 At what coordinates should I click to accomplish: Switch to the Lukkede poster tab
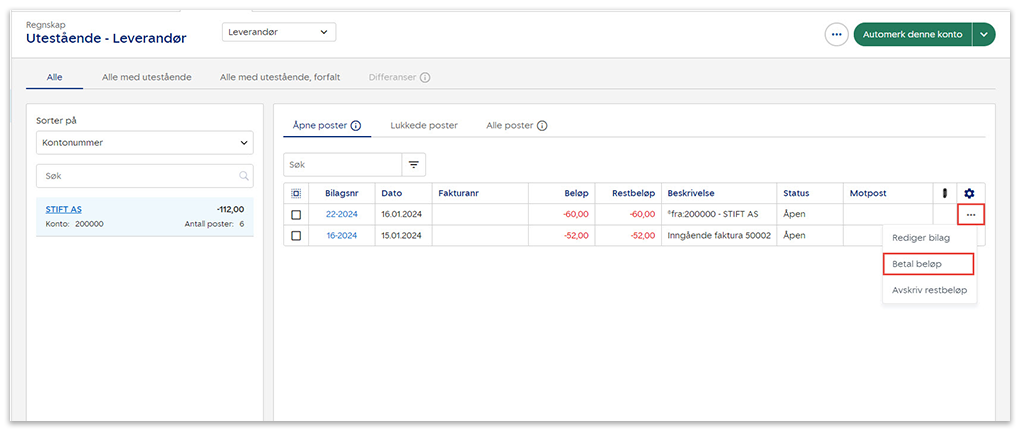423,126
